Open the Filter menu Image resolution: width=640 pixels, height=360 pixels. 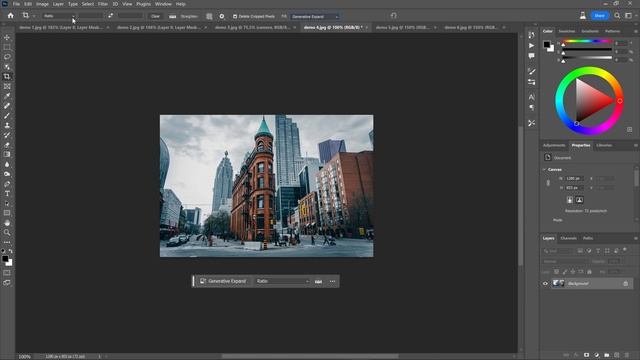(x=102, y=4)
